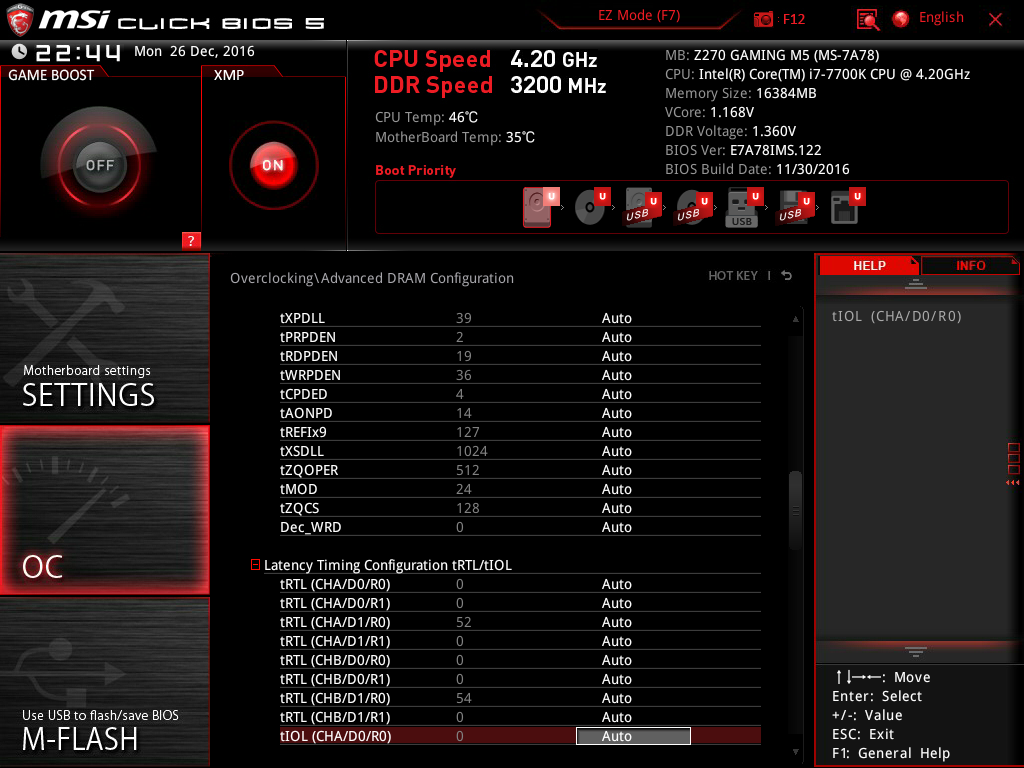Open the Auto value for tXPDLL

(x=616, y=318)
